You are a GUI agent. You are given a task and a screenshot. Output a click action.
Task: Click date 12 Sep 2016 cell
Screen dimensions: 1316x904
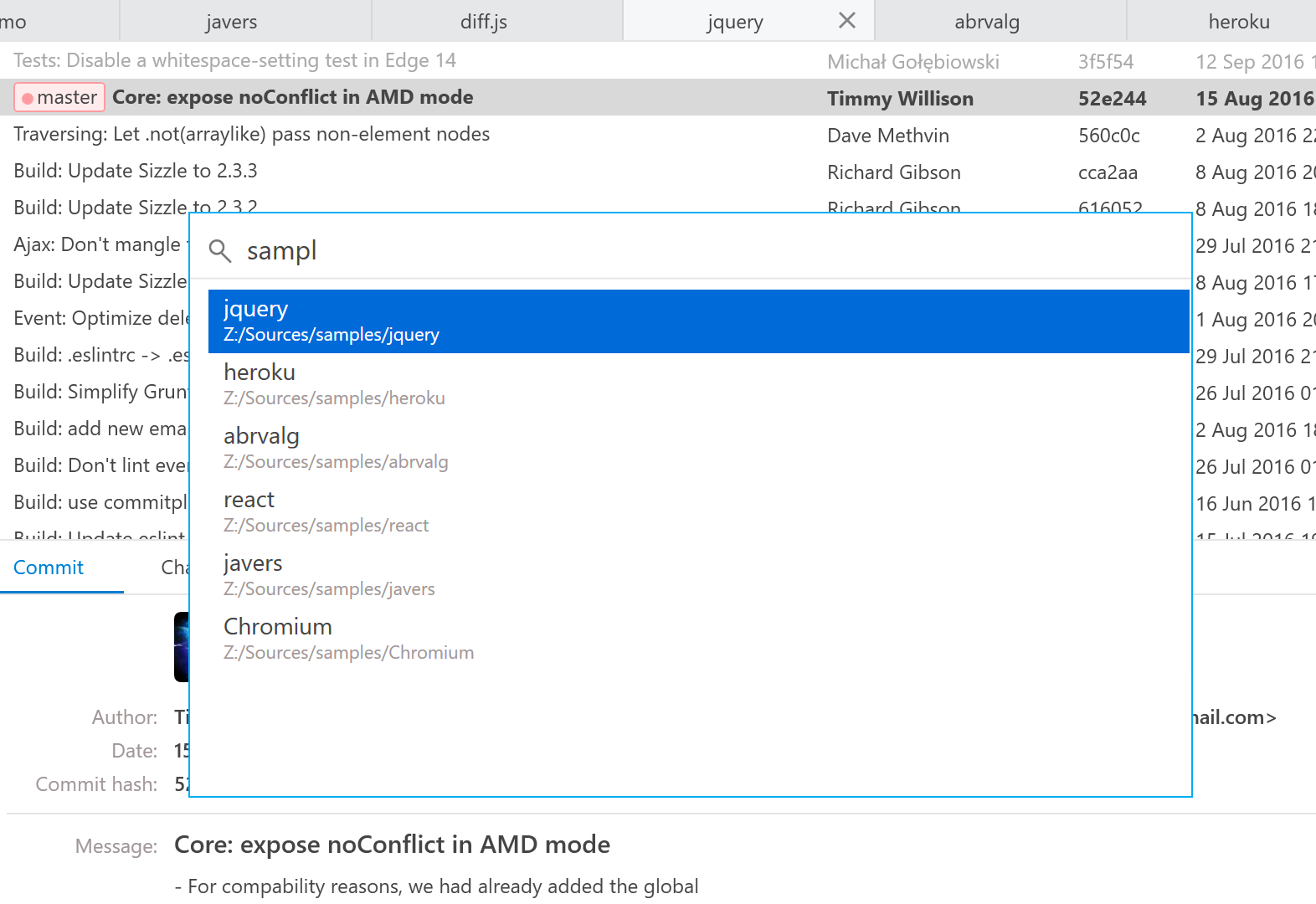pos(1254,62)
